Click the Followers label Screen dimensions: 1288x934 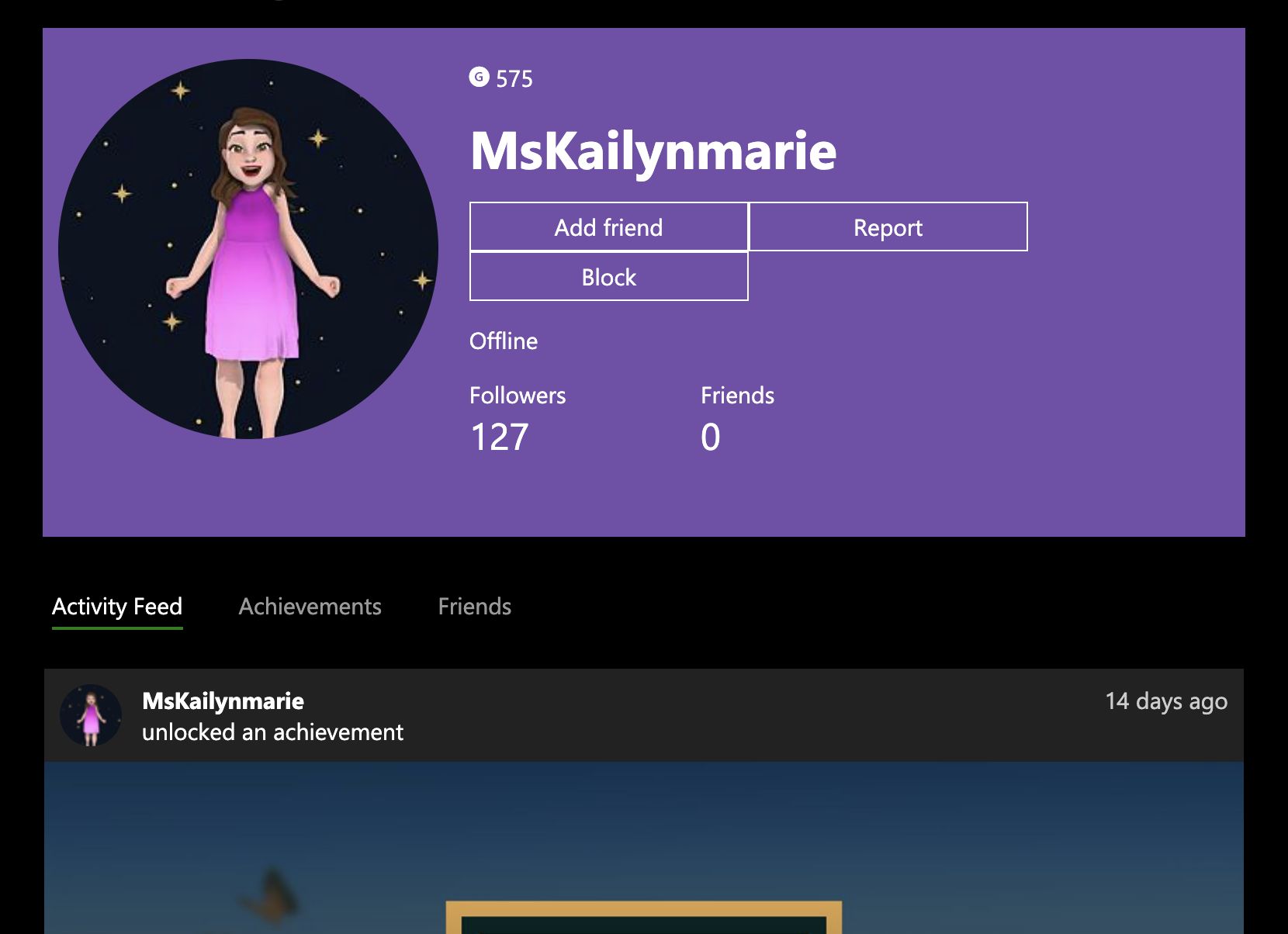pyautogui.click(x=518, y=396)
